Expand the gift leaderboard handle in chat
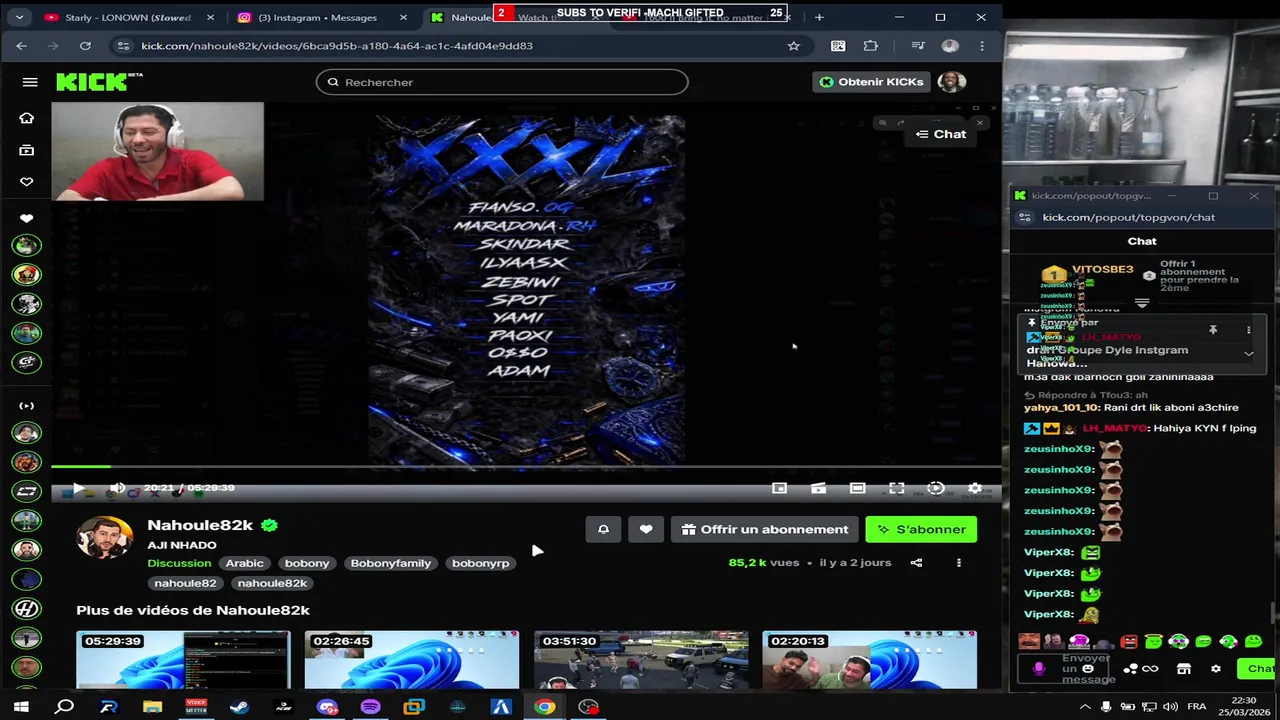 (x=1142, y=303)
